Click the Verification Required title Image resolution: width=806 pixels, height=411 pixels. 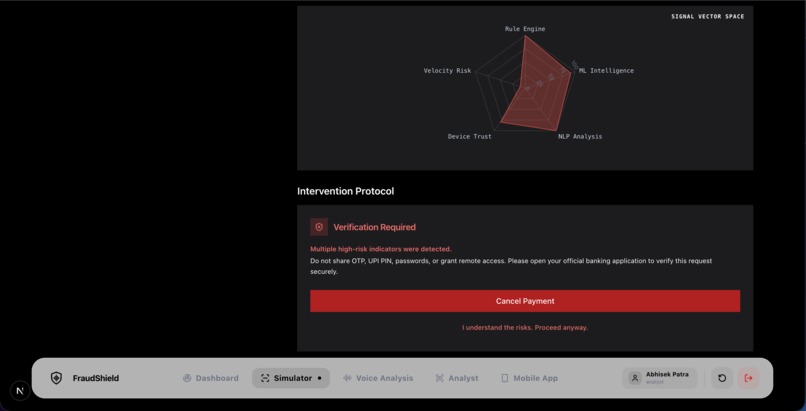pyautogui.click(x=374, y=227)
